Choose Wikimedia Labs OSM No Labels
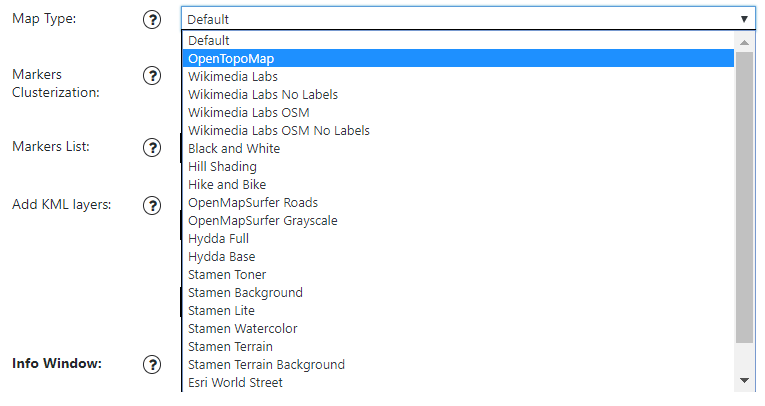Viewport: 765px width, 406px height. click(458, 131)
